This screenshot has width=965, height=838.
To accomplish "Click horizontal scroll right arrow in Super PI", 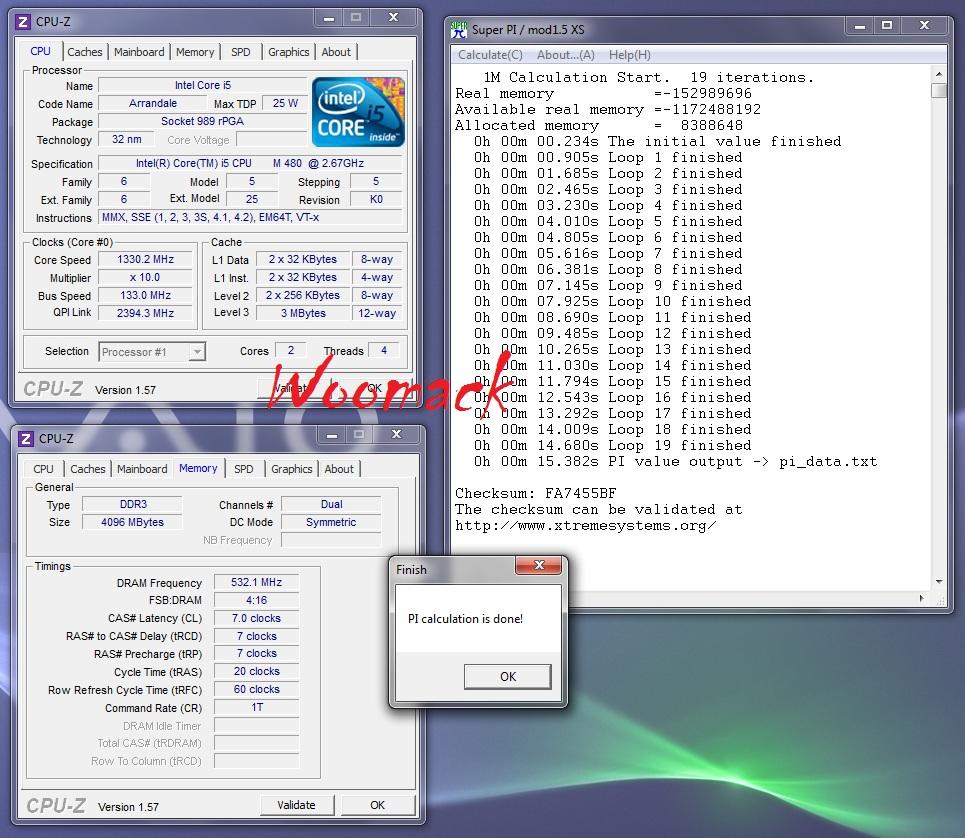I will tap(921, 598).
